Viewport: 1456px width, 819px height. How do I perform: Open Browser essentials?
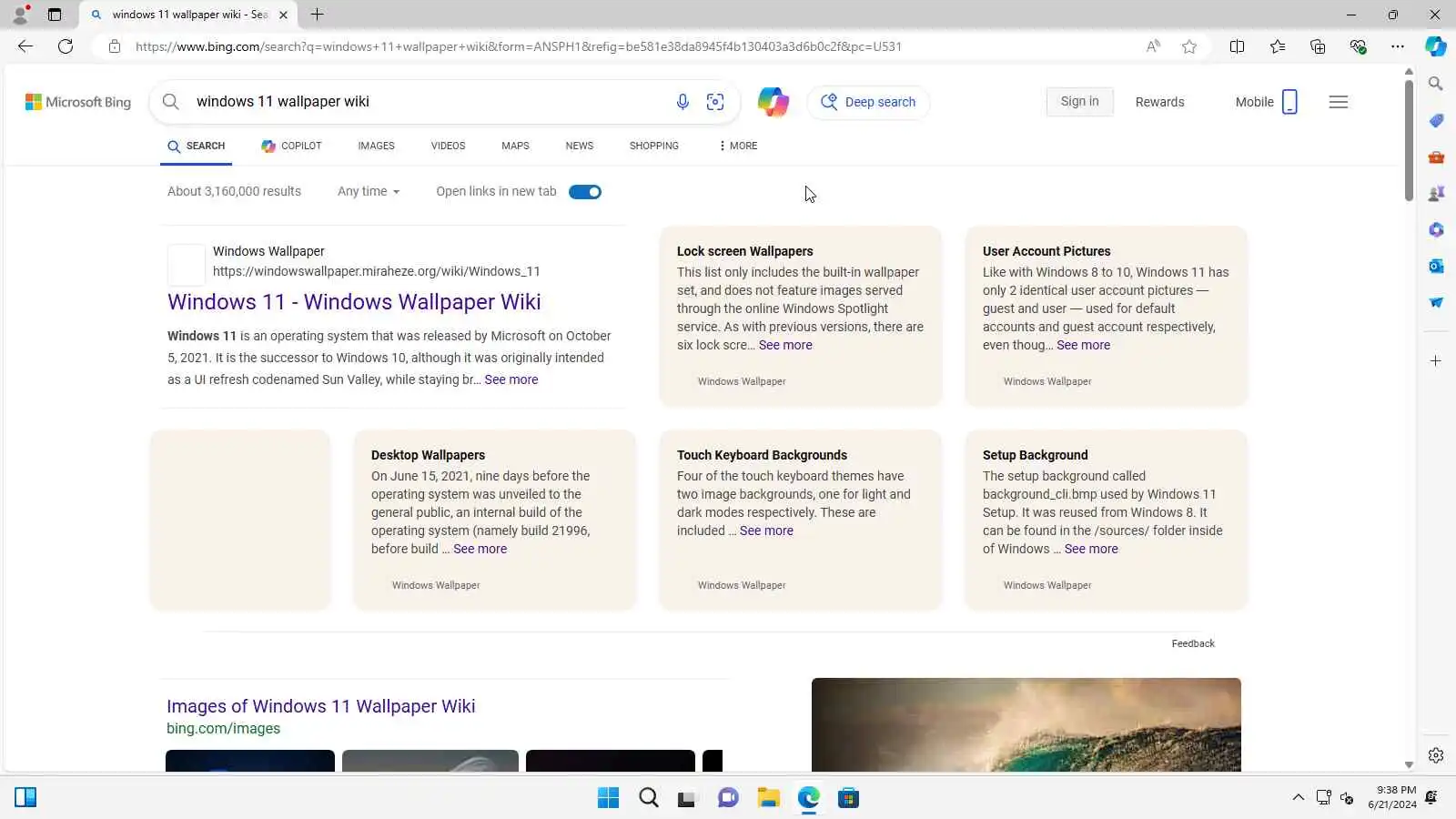pos(1358,46)
